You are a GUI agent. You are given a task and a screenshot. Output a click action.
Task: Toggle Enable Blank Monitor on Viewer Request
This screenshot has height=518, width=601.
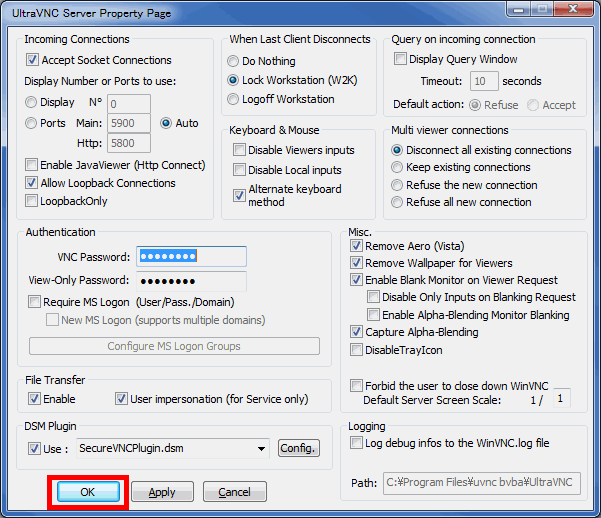point(356,280)
